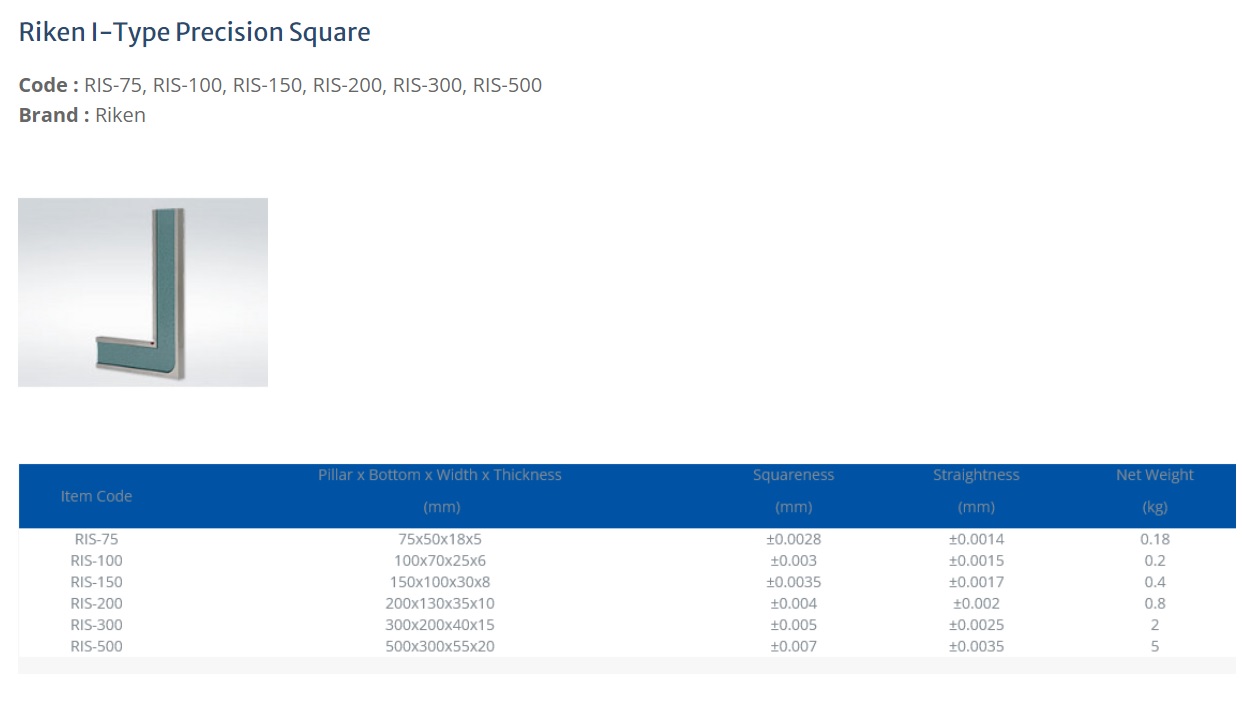This screenshot has width=1243, height=703.
Task: Click the Squareness column header
Action: (794, 475)
